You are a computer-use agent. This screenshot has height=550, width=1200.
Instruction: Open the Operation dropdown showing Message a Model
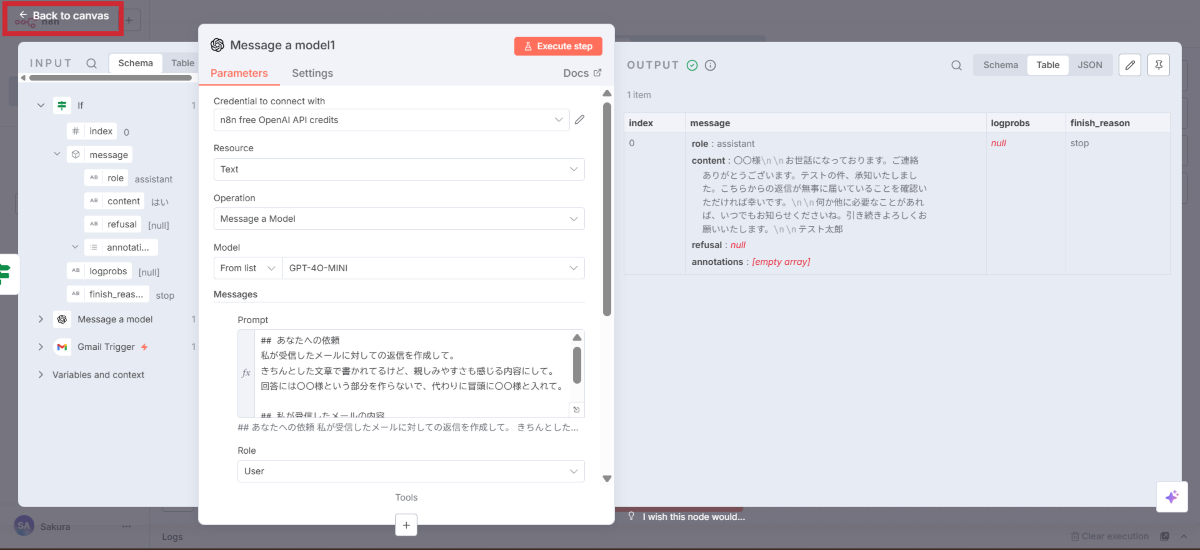(399, 218)
